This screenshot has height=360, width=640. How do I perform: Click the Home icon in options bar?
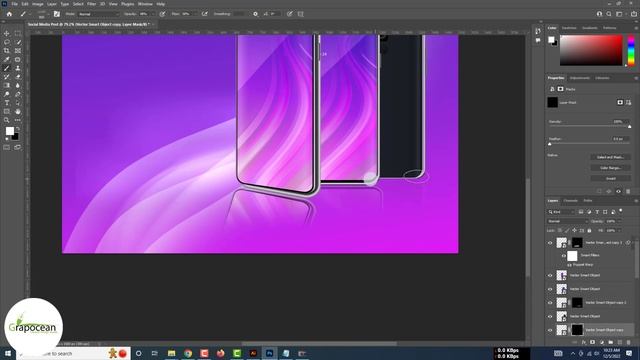9,14
